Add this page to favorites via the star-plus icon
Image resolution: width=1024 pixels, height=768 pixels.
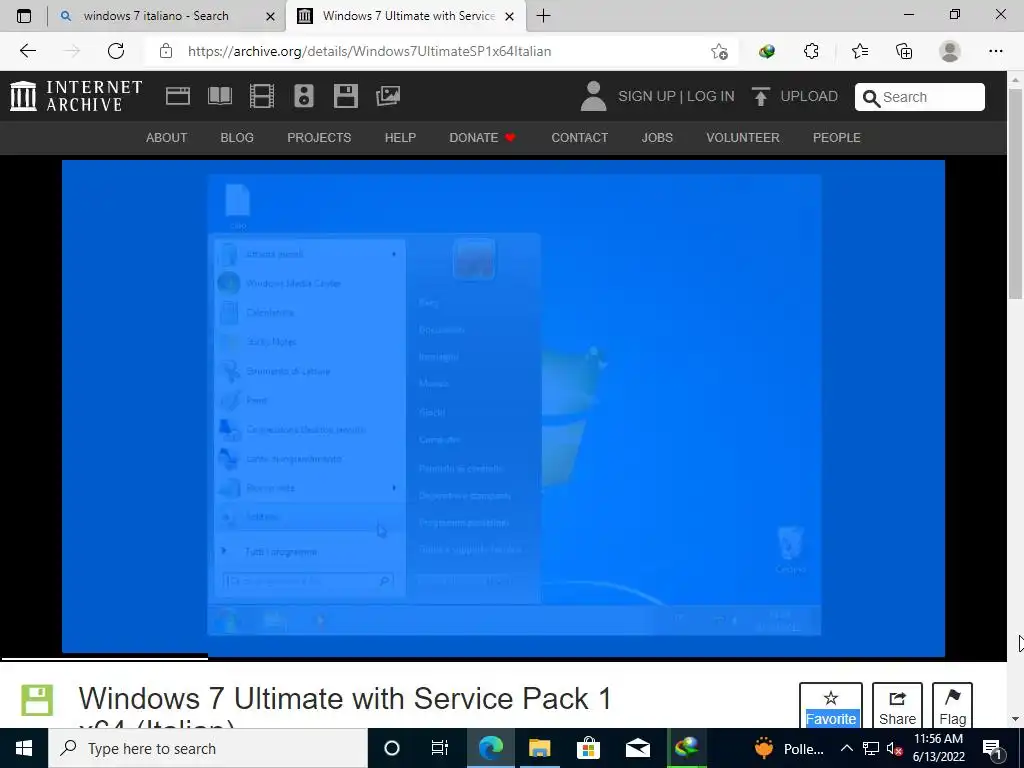[x=719, y=51]
